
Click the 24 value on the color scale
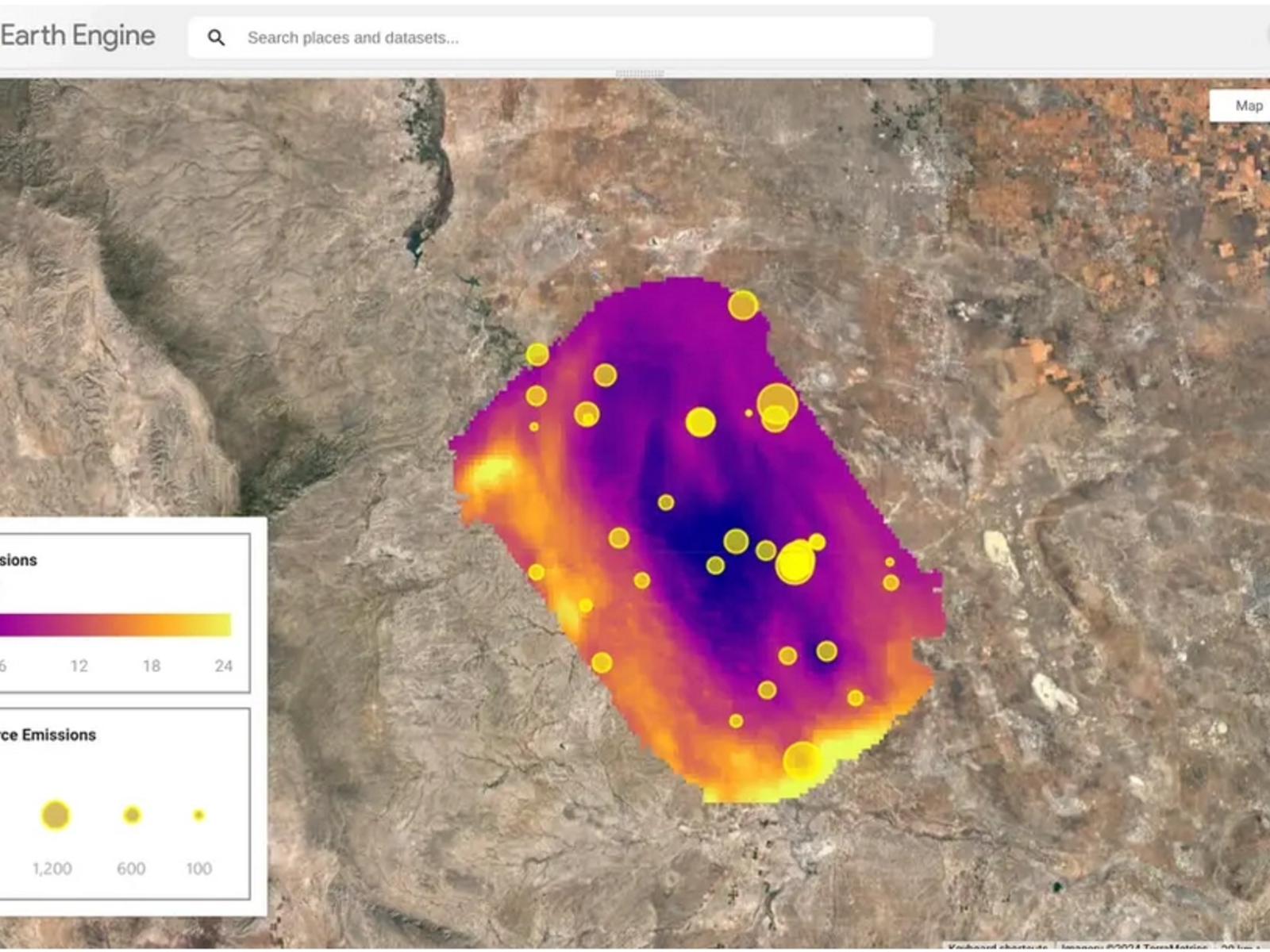click(x=223, y=666)
